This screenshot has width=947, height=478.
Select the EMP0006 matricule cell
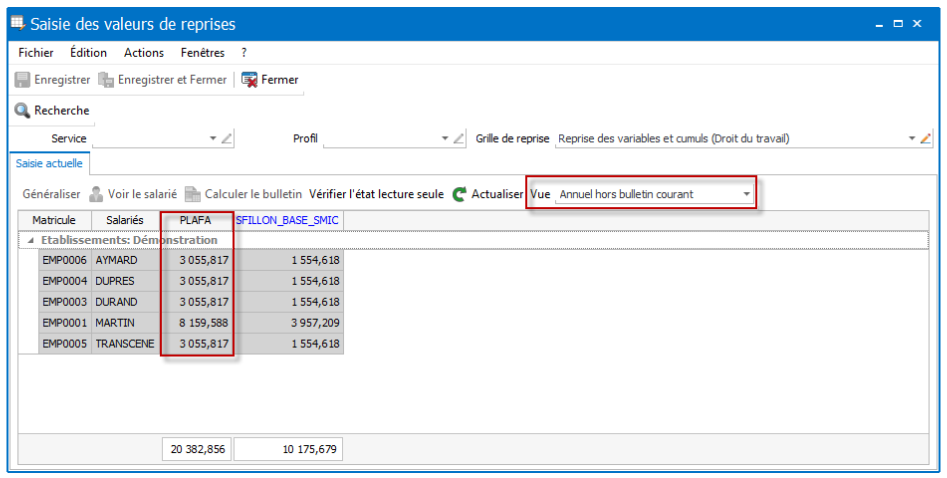click(x=65, y=260)
